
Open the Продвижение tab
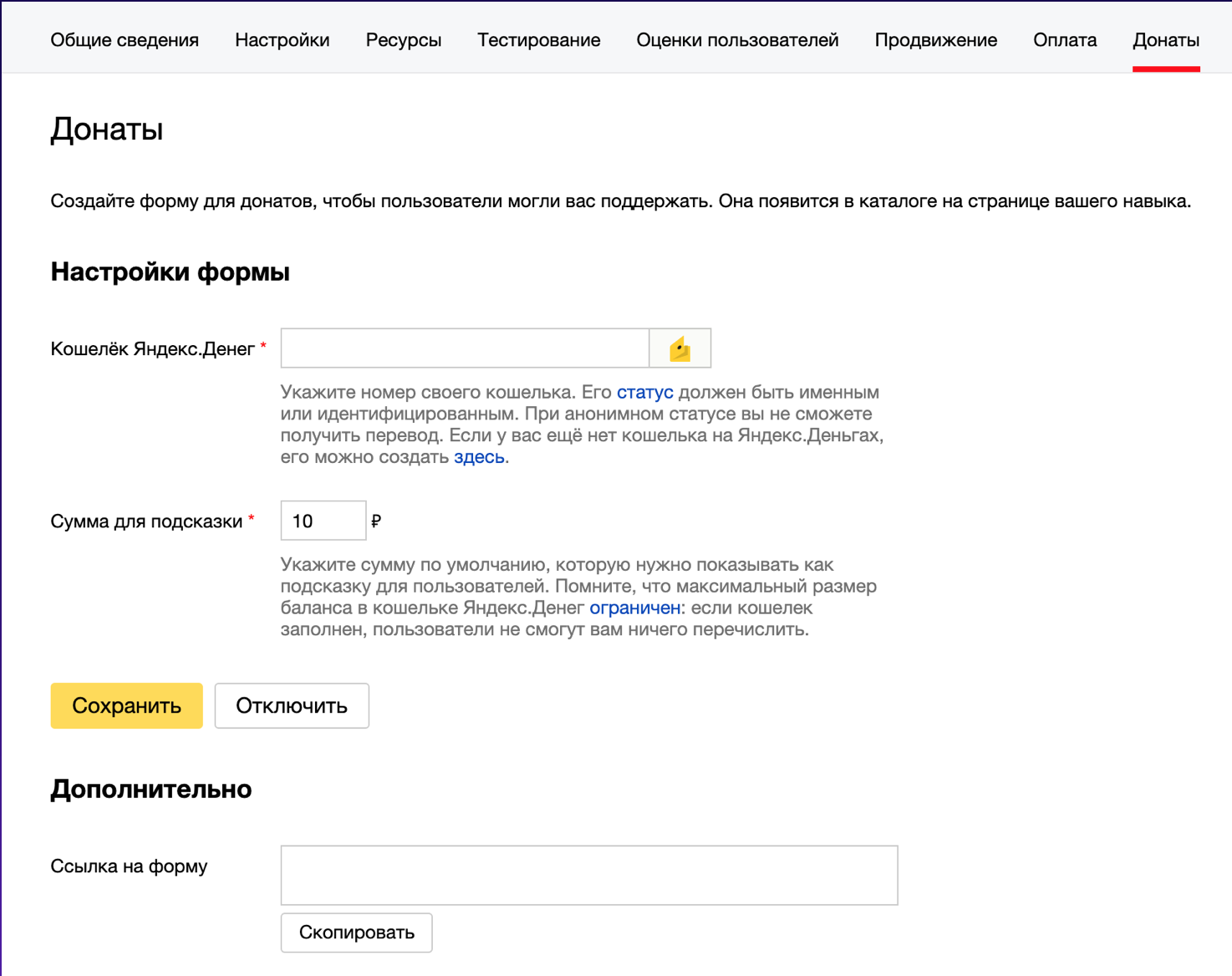pyautogui.click(x=936, y=40)
